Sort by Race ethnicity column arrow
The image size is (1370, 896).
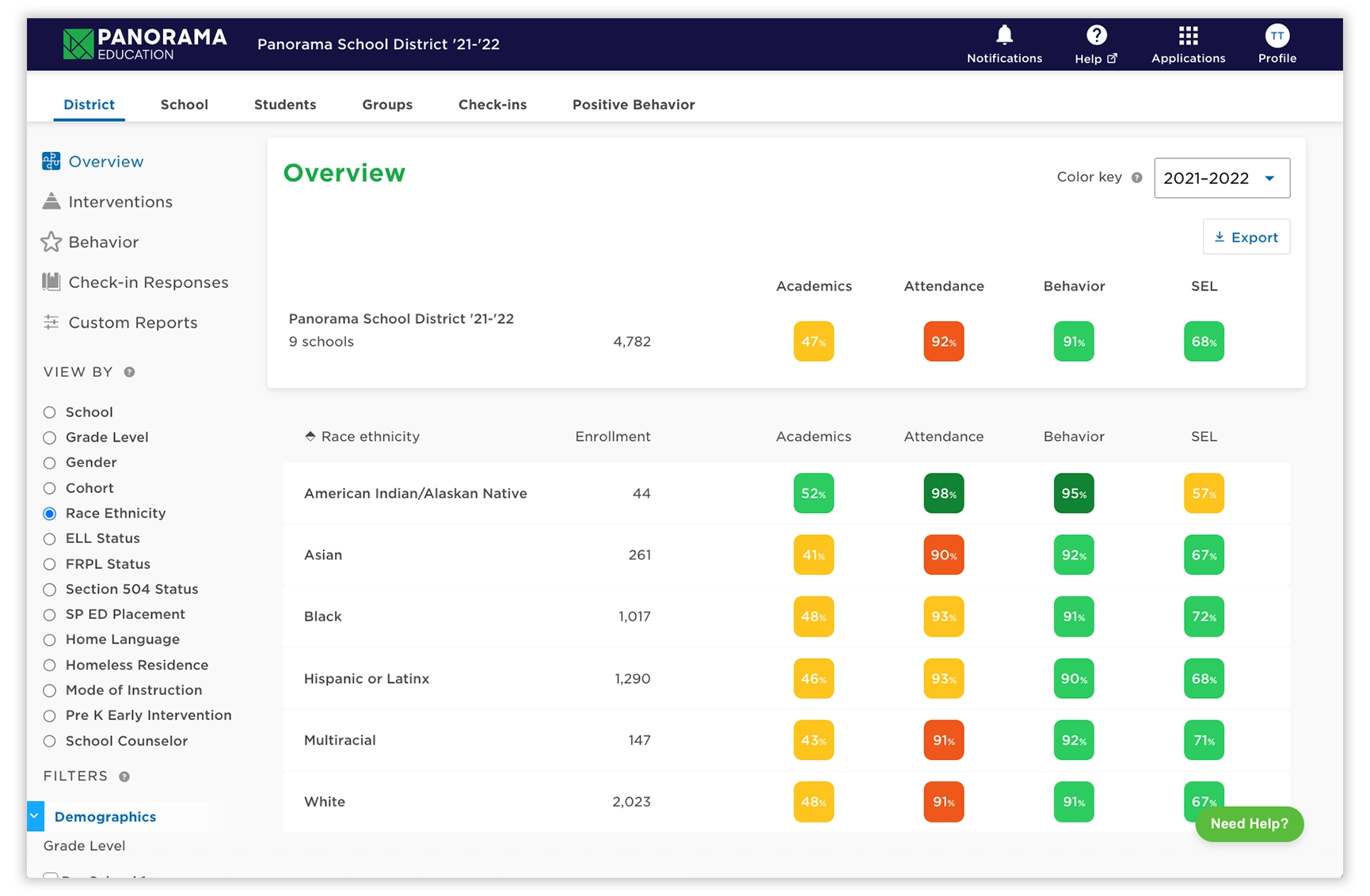click(x=310, y=436)
